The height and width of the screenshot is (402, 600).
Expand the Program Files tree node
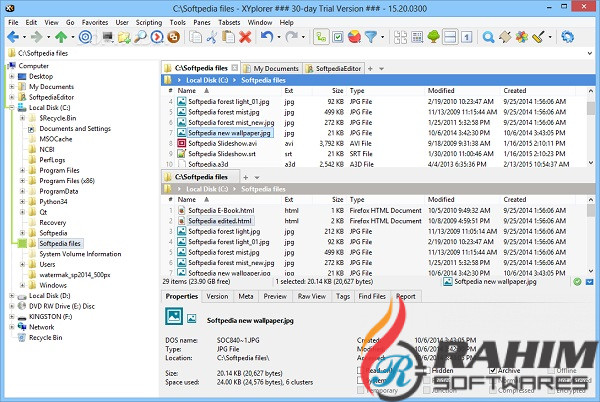(x=22, y=170)
